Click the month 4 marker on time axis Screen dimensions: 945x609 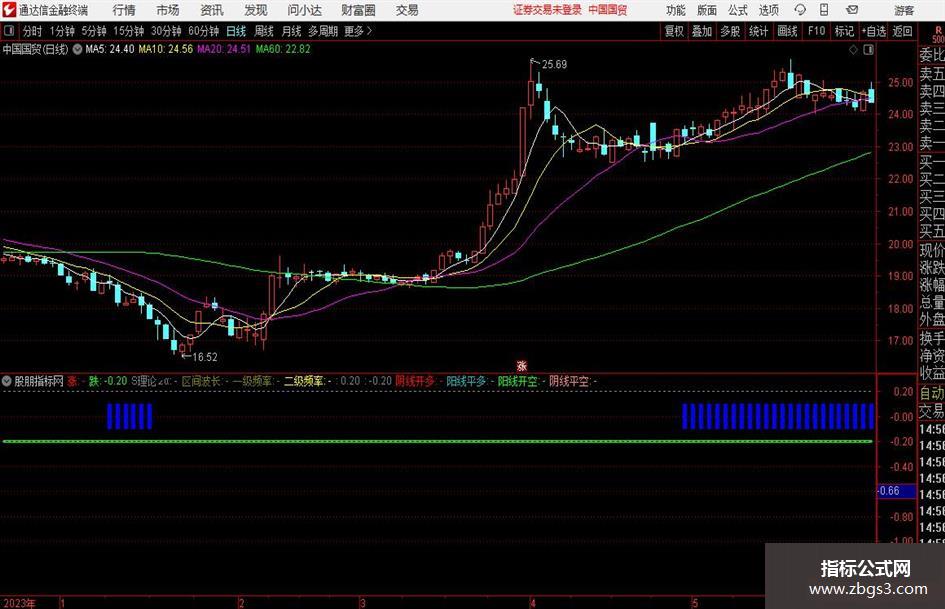[x=533, y=603]
